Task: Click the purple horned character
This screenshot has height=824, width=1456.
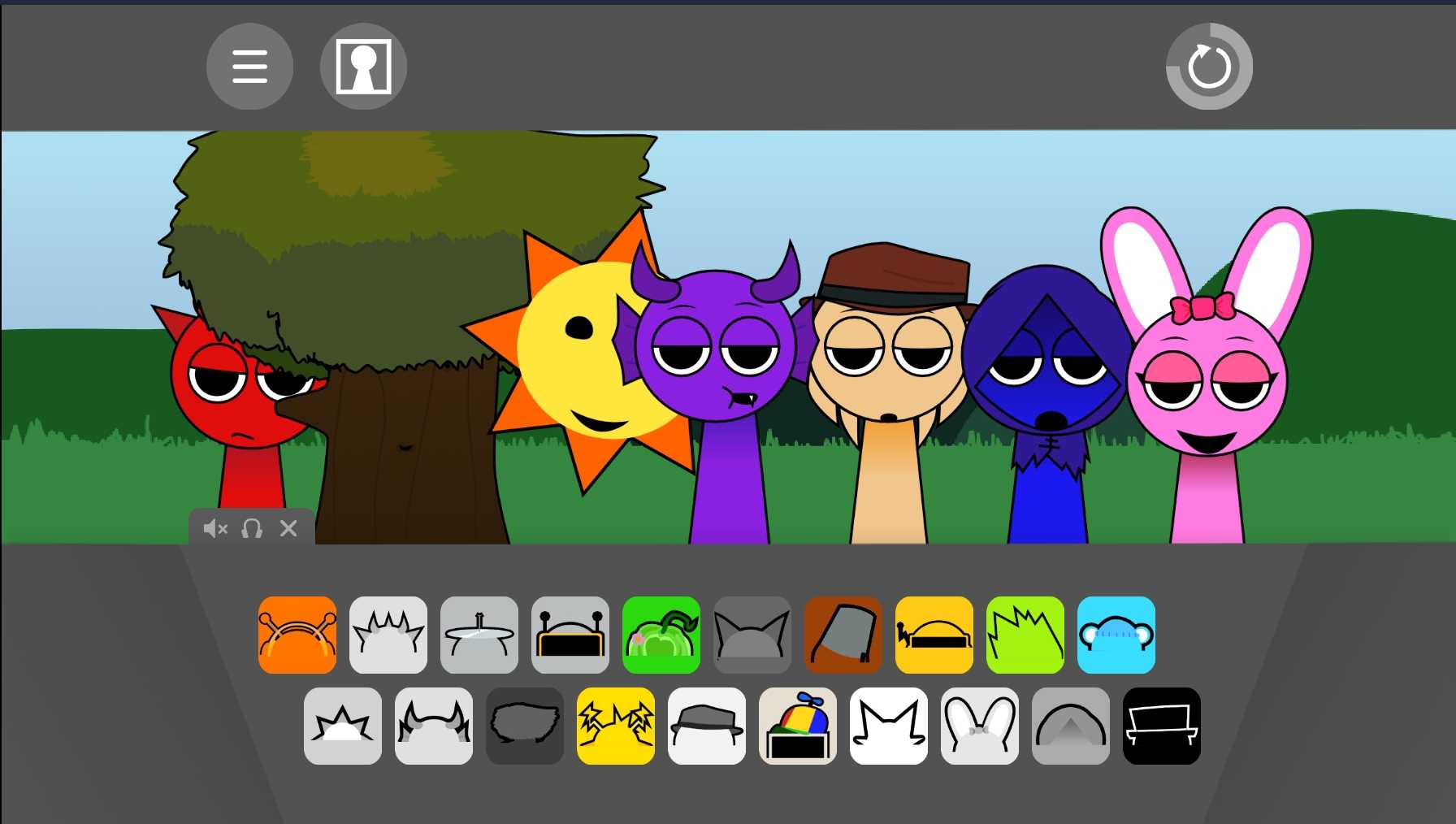Action: [715, 366]
